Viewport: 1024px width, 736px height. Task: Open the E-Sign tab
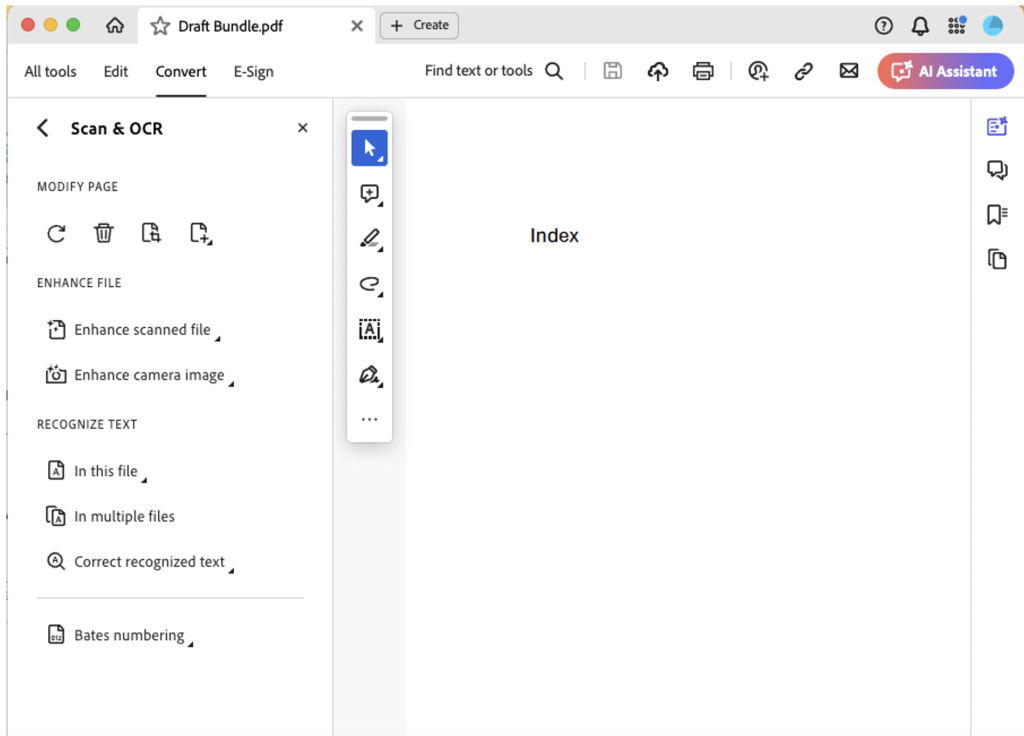coord(253,72)
